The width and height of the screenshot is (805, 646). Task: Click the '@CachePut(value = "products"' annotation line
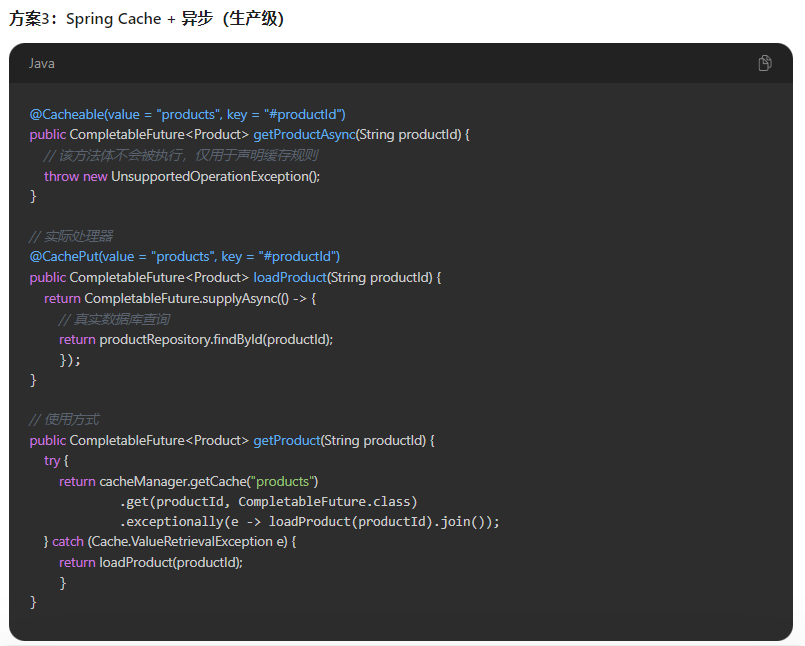pos(185,257)
